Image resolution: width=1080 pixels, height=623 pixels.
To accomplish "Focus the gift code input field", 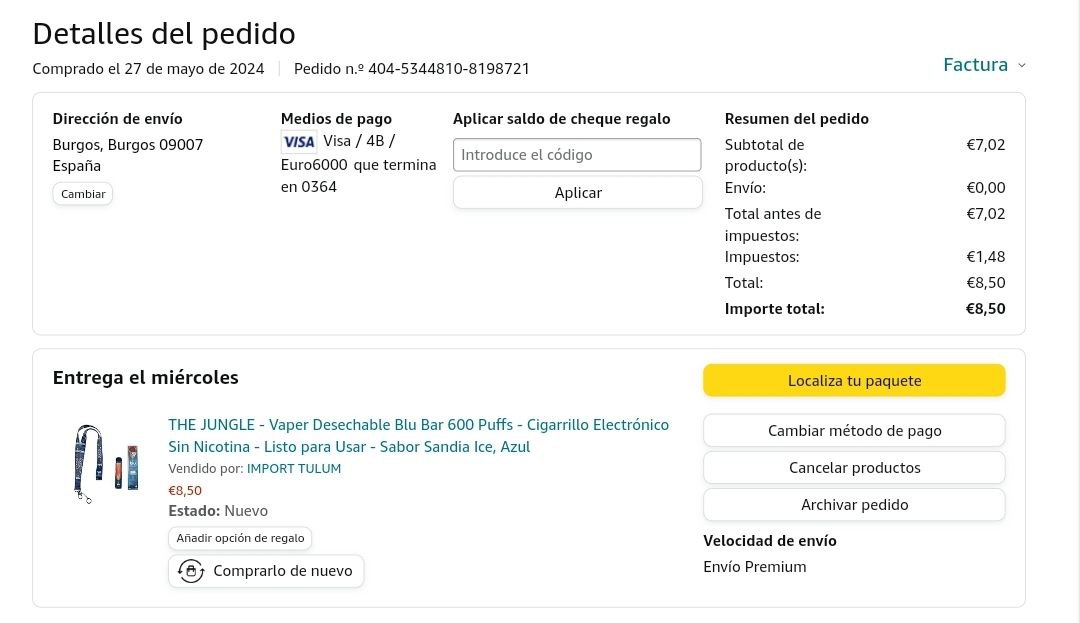I will 577,155.
